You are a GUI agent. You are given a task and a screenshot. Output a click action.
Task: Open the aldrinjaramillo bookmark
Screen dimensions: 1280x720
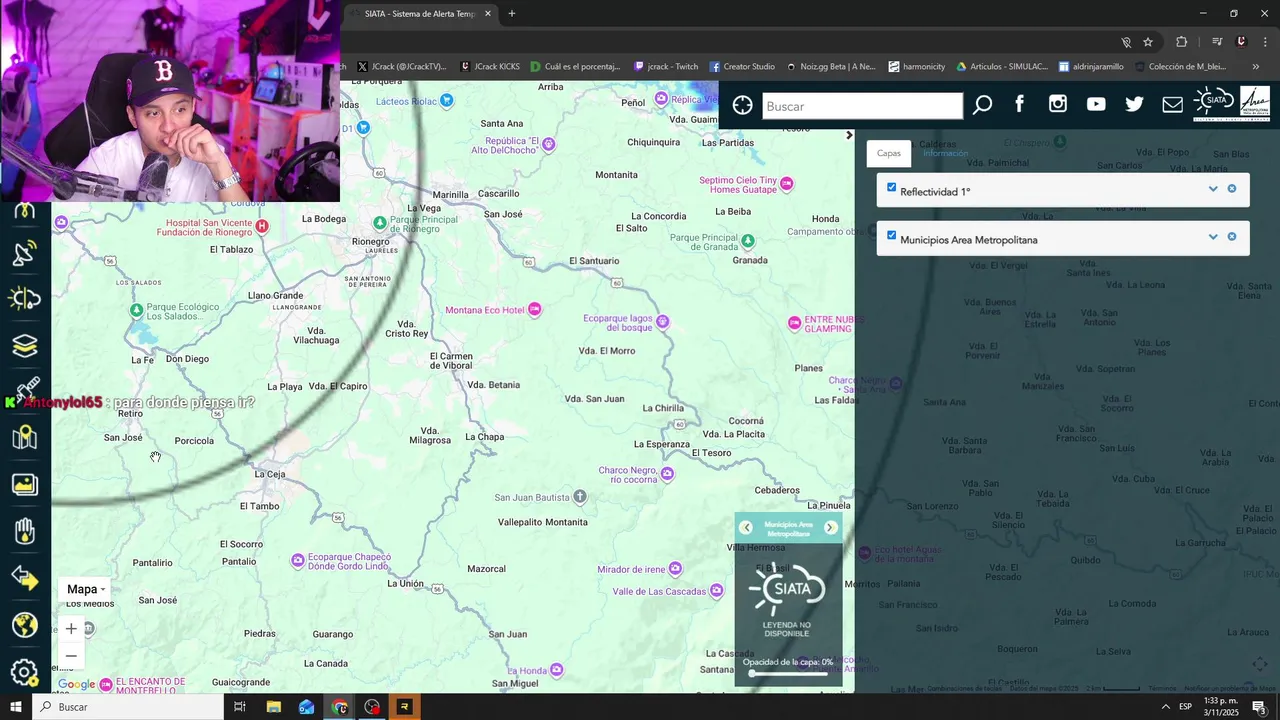click(x=1091, y=67)
